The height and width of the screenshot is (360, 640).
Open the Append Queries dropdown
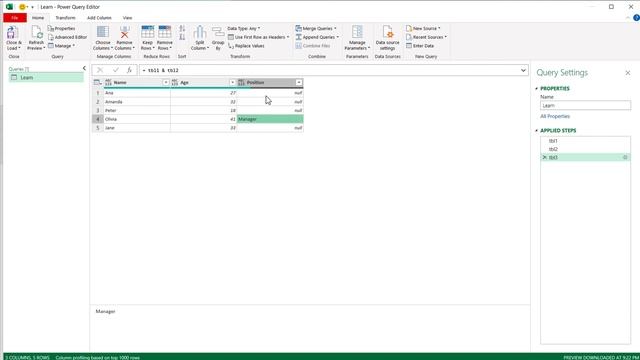tap(317, 37)
